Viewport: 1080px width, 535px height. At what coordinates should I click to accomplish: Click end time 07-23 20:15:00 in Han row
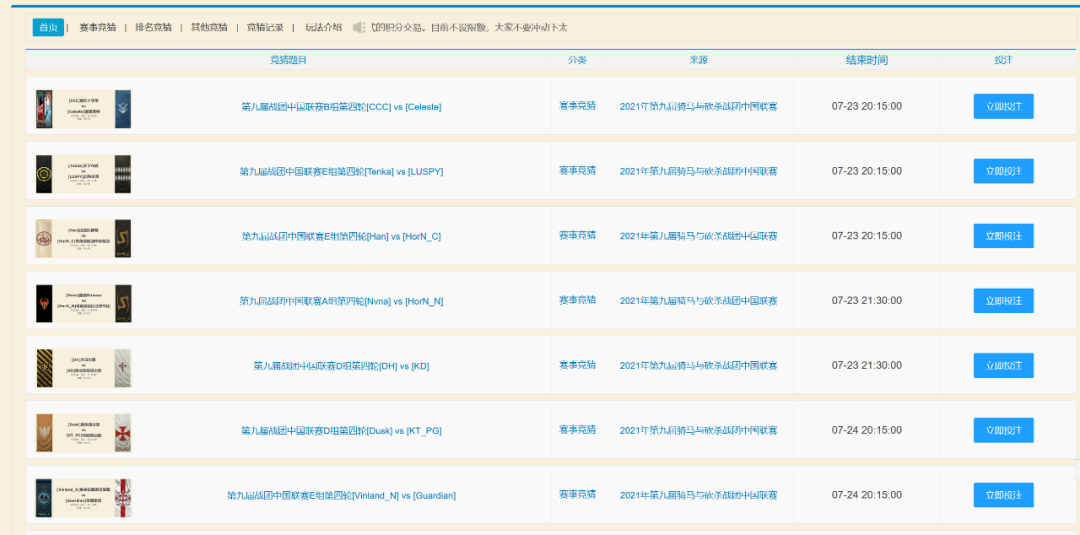(866, 236)
